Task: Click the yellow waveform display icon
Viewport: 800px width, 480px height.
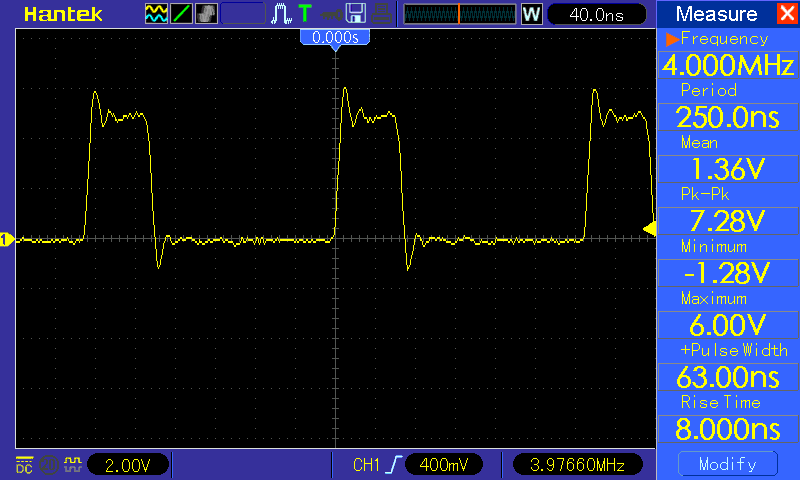Action: point(156,14)
